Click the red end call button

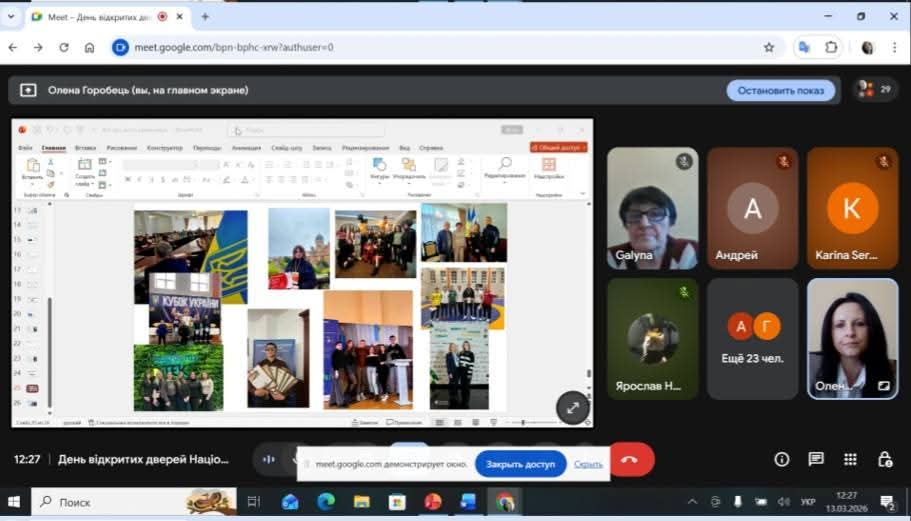click(629, 460)
